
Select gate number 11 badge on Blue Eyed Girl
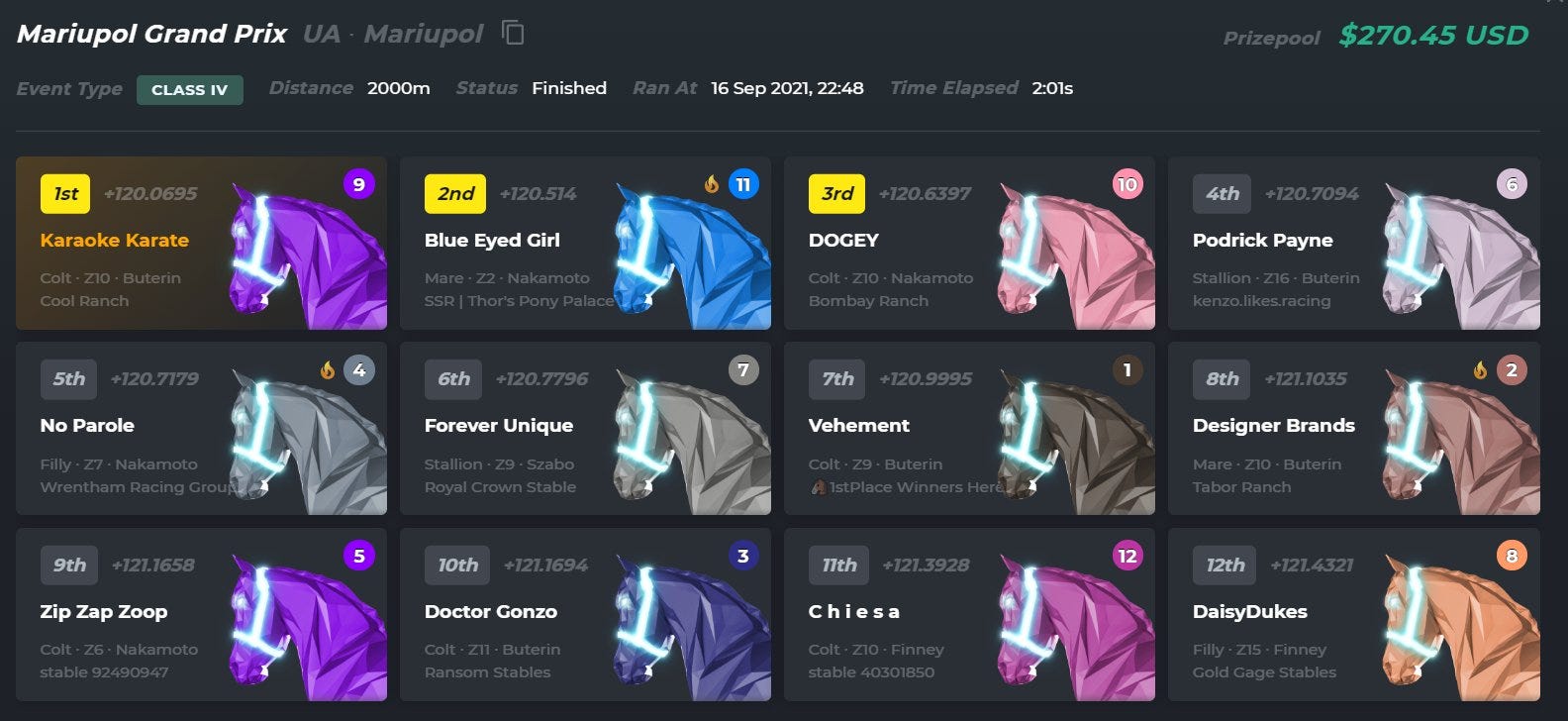pyautogui.click(x=743, y=184)
